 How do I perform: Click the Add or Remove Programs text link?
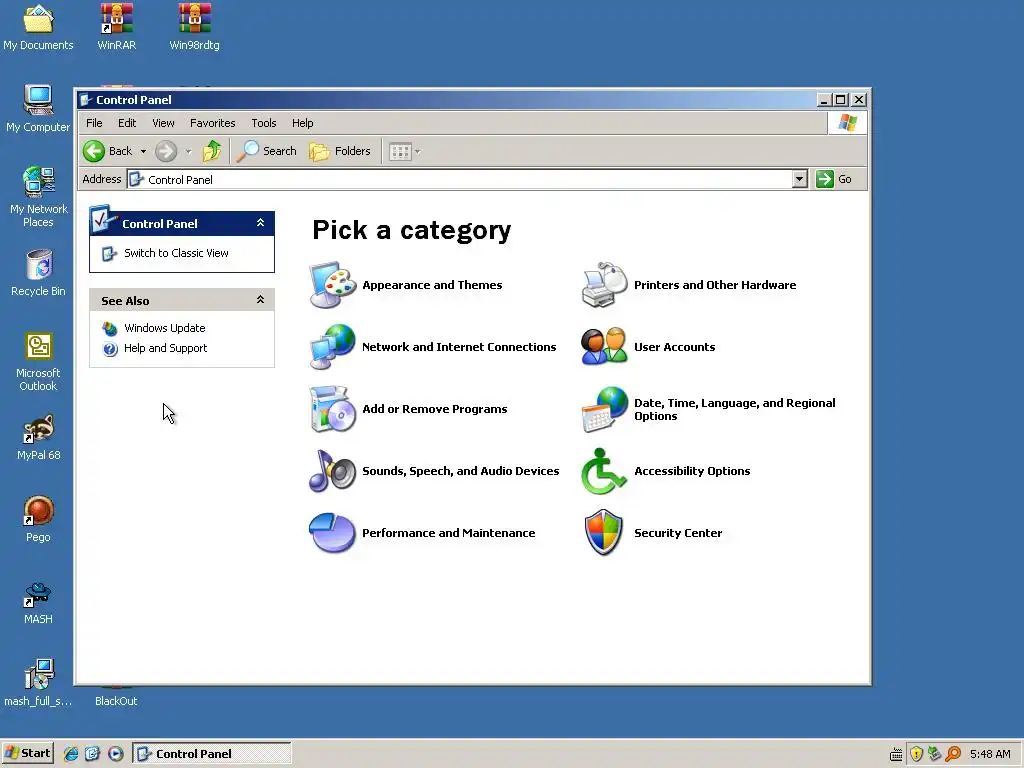pyautogui.click(x=434, y=409)
